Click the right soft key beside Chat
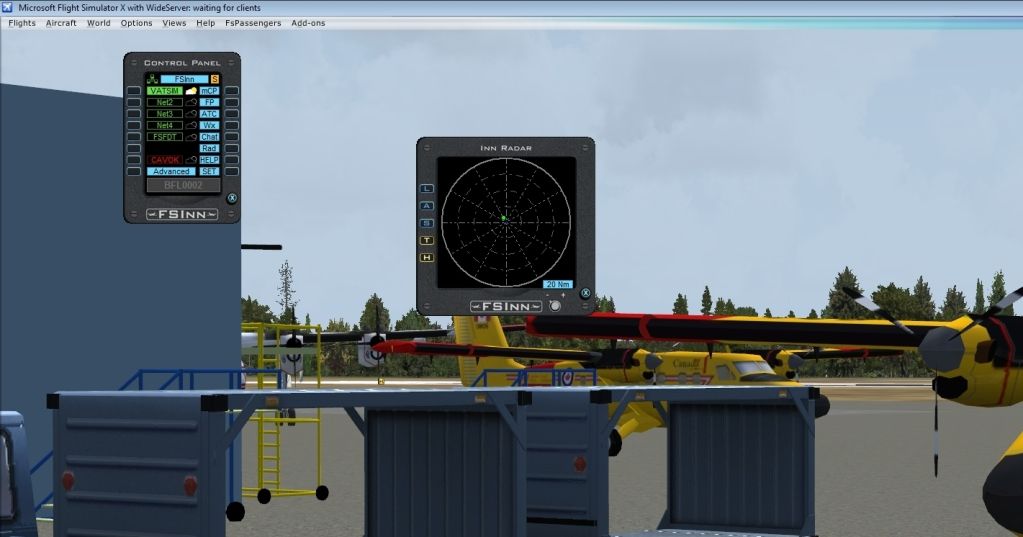 click(x=232, y=137)
